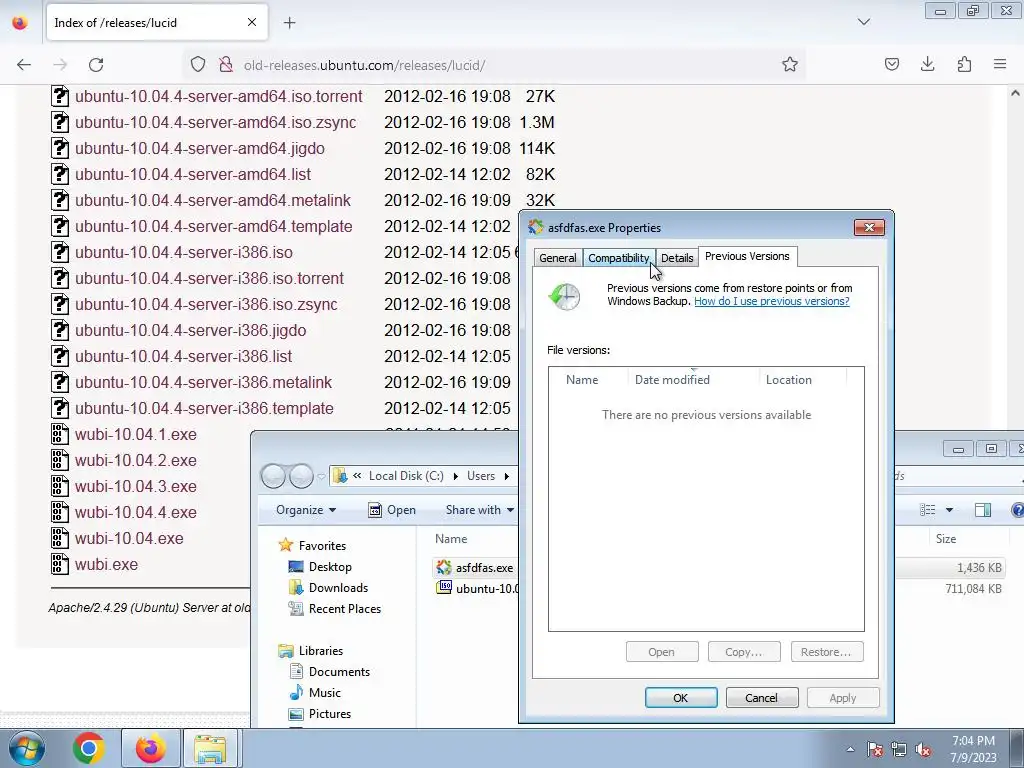Click the Explorer back navigation button
The width and height of the screenshot is (1024, 768).
[274, 476]
